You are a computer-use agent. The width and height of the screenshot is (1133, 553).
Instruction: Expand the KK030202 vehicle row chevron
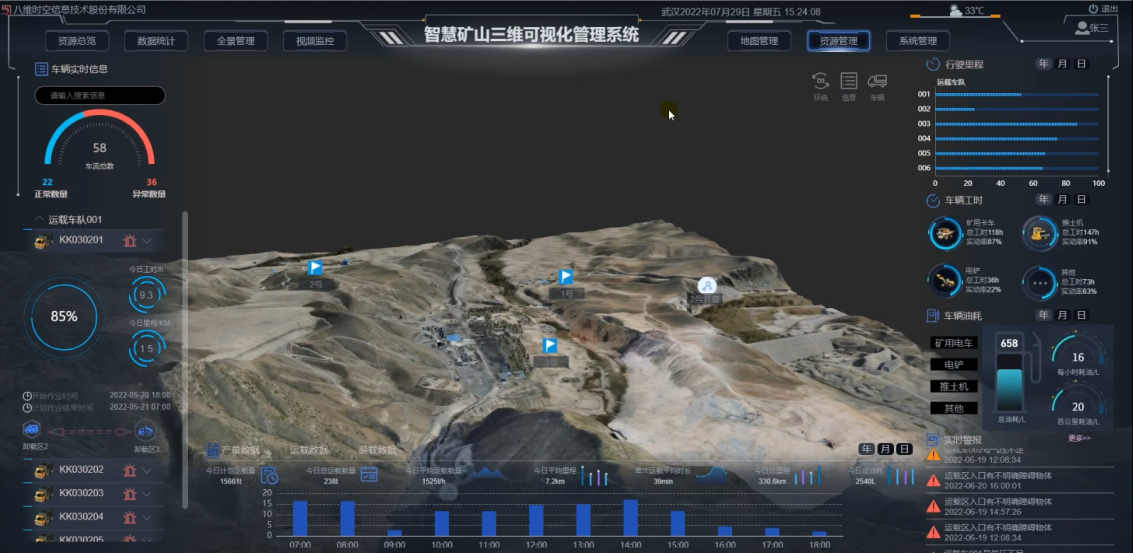point(147,470)
